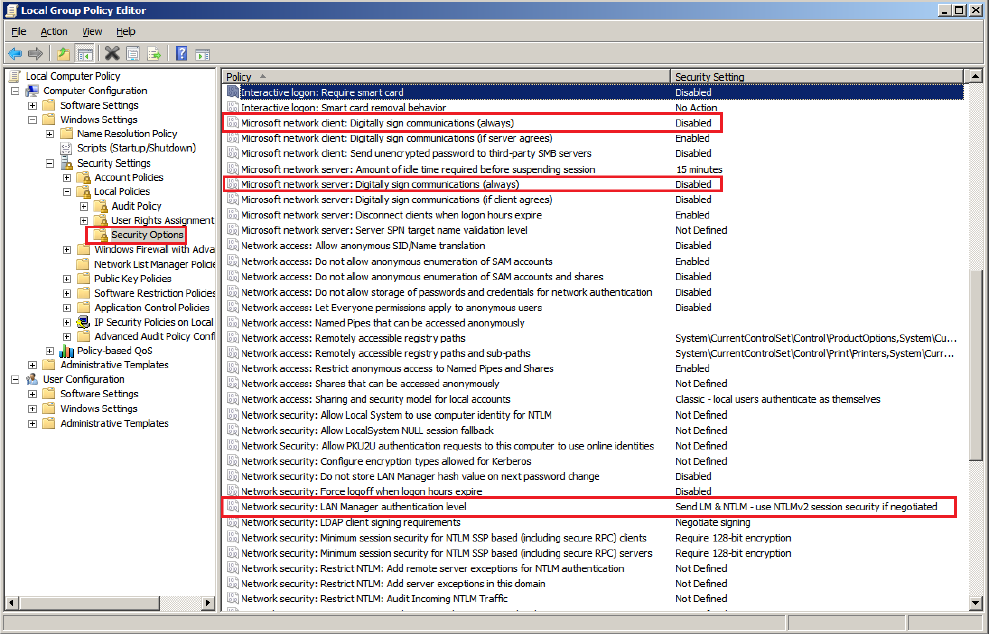Collapse the User Configuration node
Image resolution: width=989 pixels, height=634 pixels.
coord(15,380)
